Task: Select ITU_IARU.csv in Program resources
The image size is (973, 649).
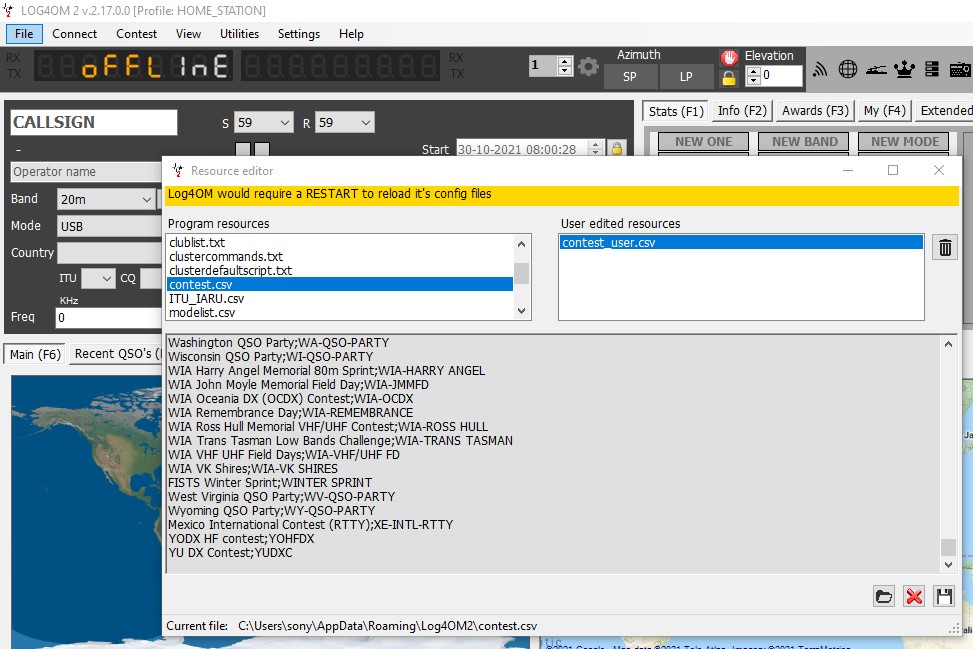Action: [x=340, y=298]
